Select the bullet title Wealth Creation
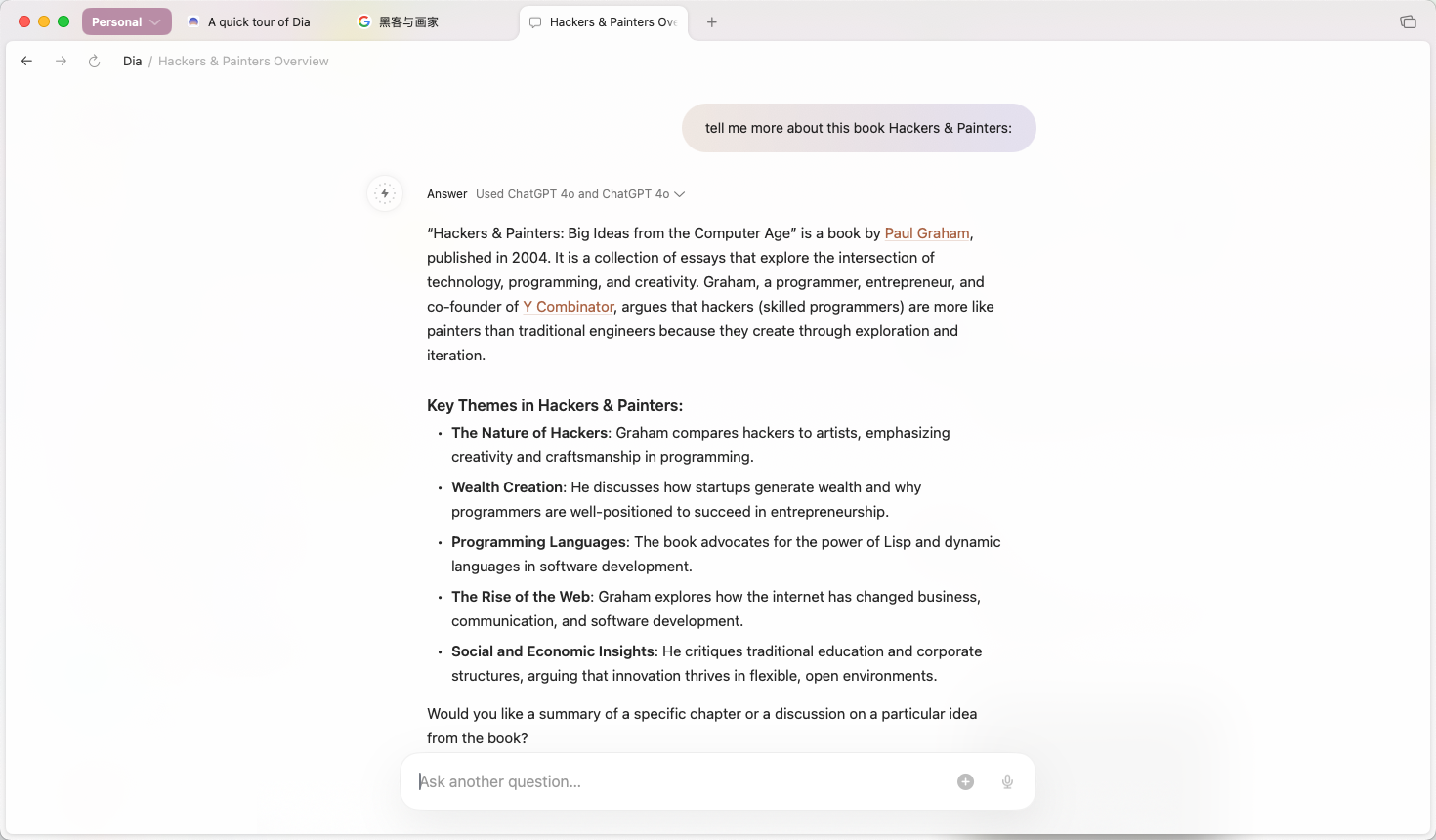Viewport: 1436px width, 840px height. coord(507,487)
